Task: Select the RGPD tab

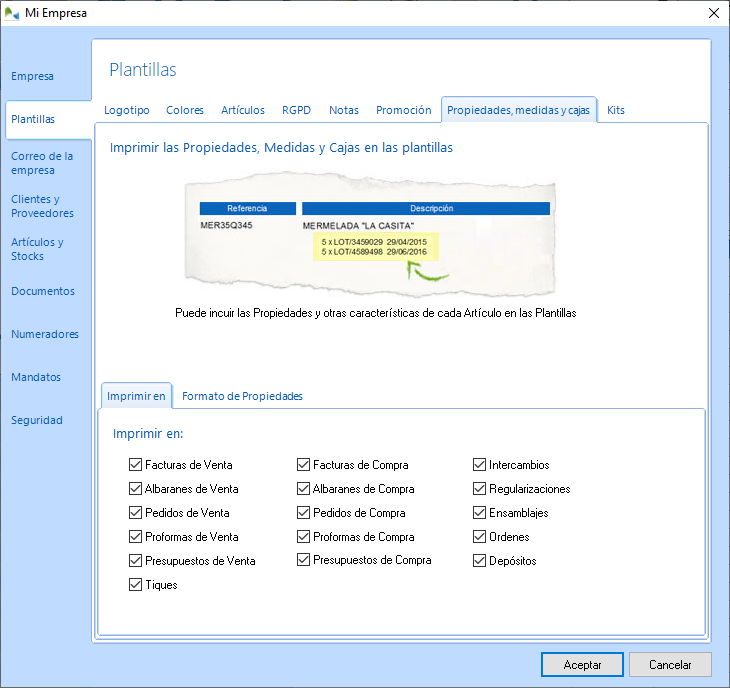Action: point(297,110)
